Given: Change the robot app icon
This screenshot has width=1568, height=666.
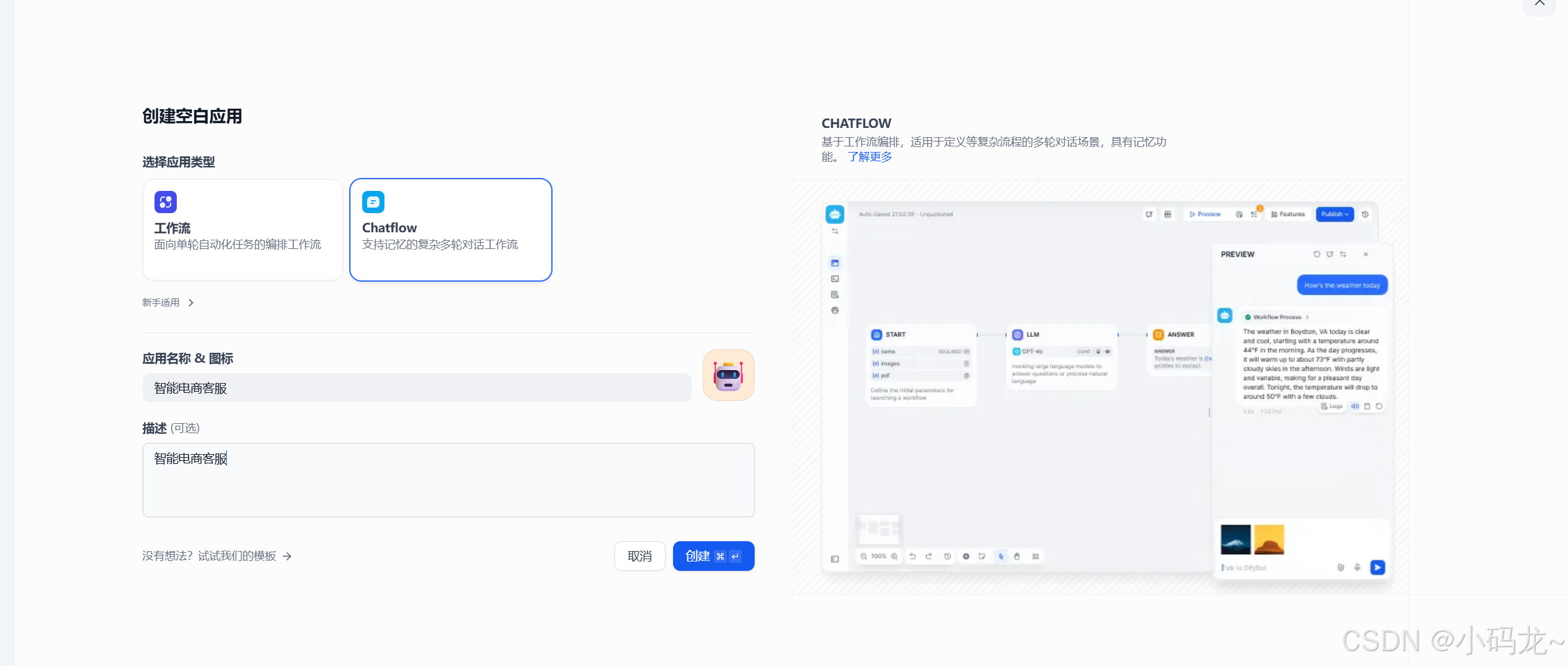Looking at the screenshot, I should 728,375.
